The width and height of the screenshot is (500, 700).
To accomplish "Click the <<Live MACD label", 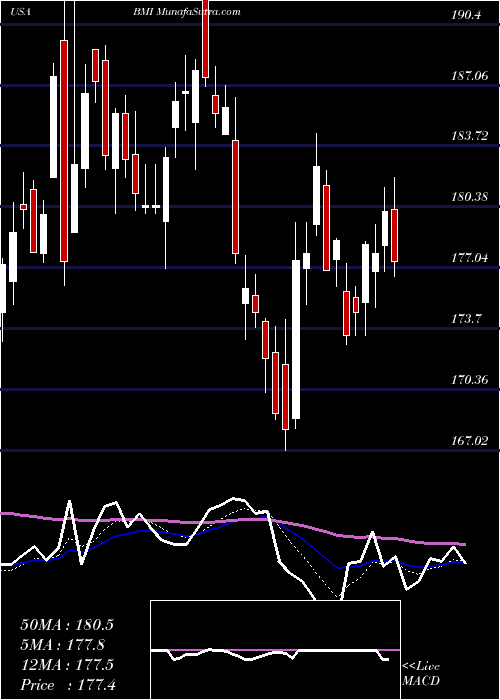I will pyautogui.click(x=421, y=674).
